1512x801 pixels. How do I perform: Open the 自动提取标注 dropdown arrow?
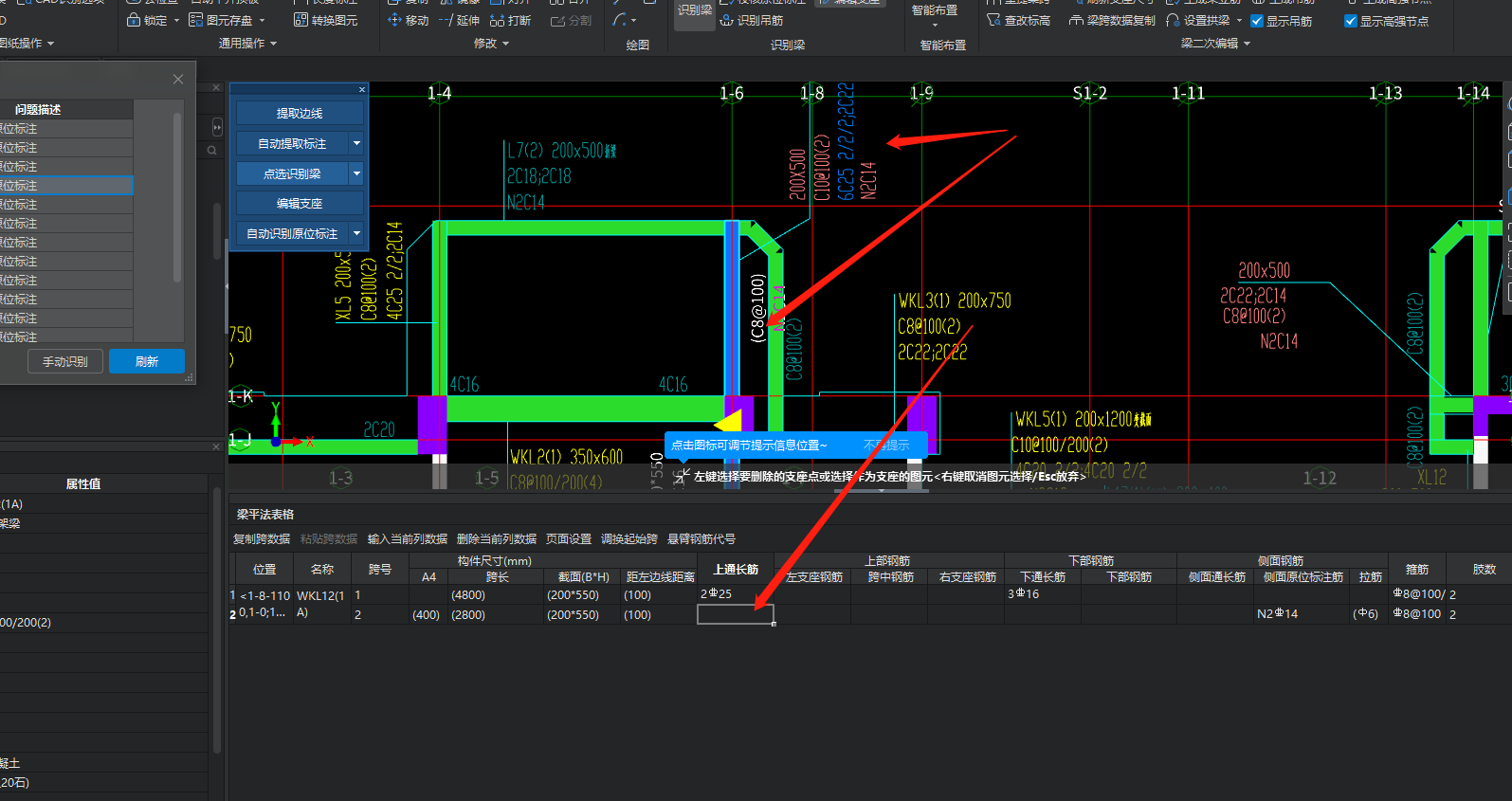coord(356,143)
